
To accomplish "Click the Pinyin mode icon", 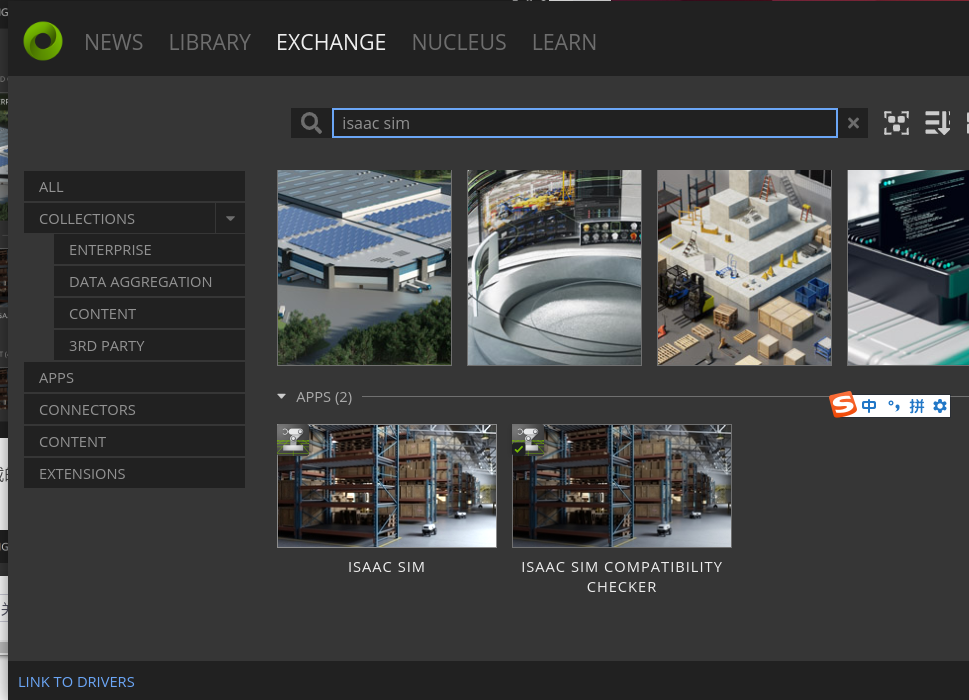I will 916,405.
